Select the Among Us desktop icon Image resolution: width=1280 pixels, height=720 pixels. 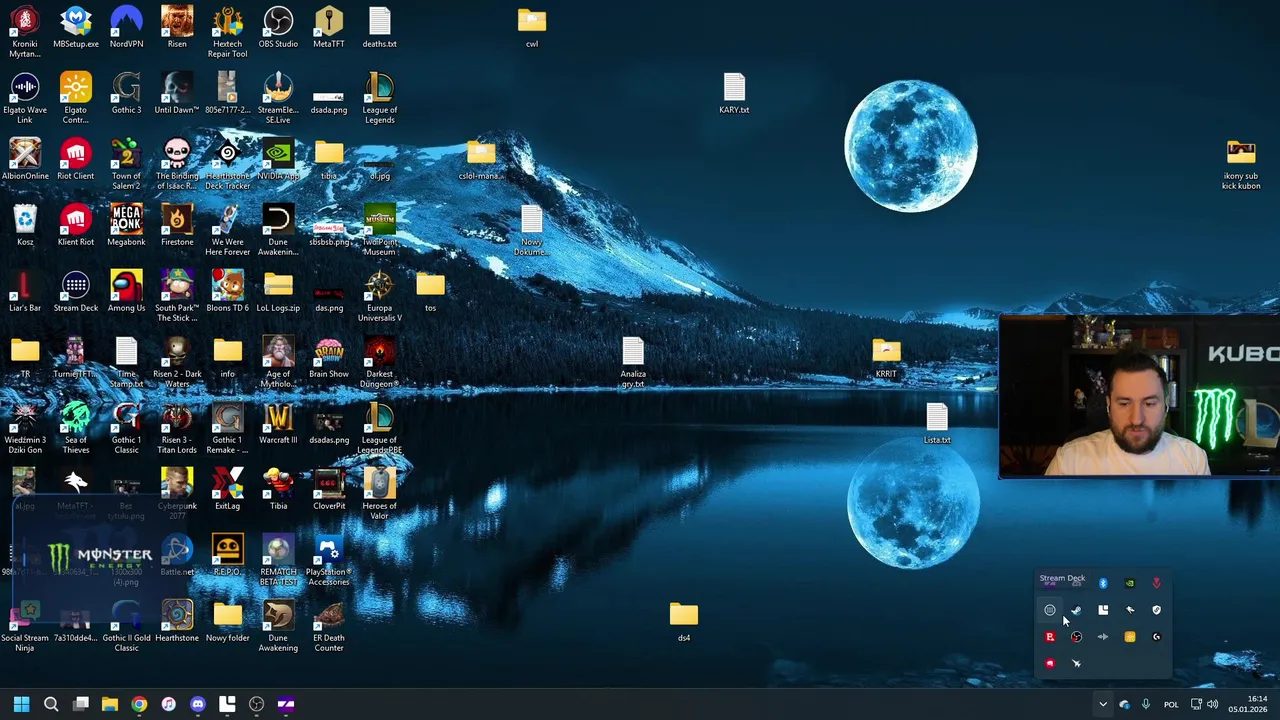(126, 291)
